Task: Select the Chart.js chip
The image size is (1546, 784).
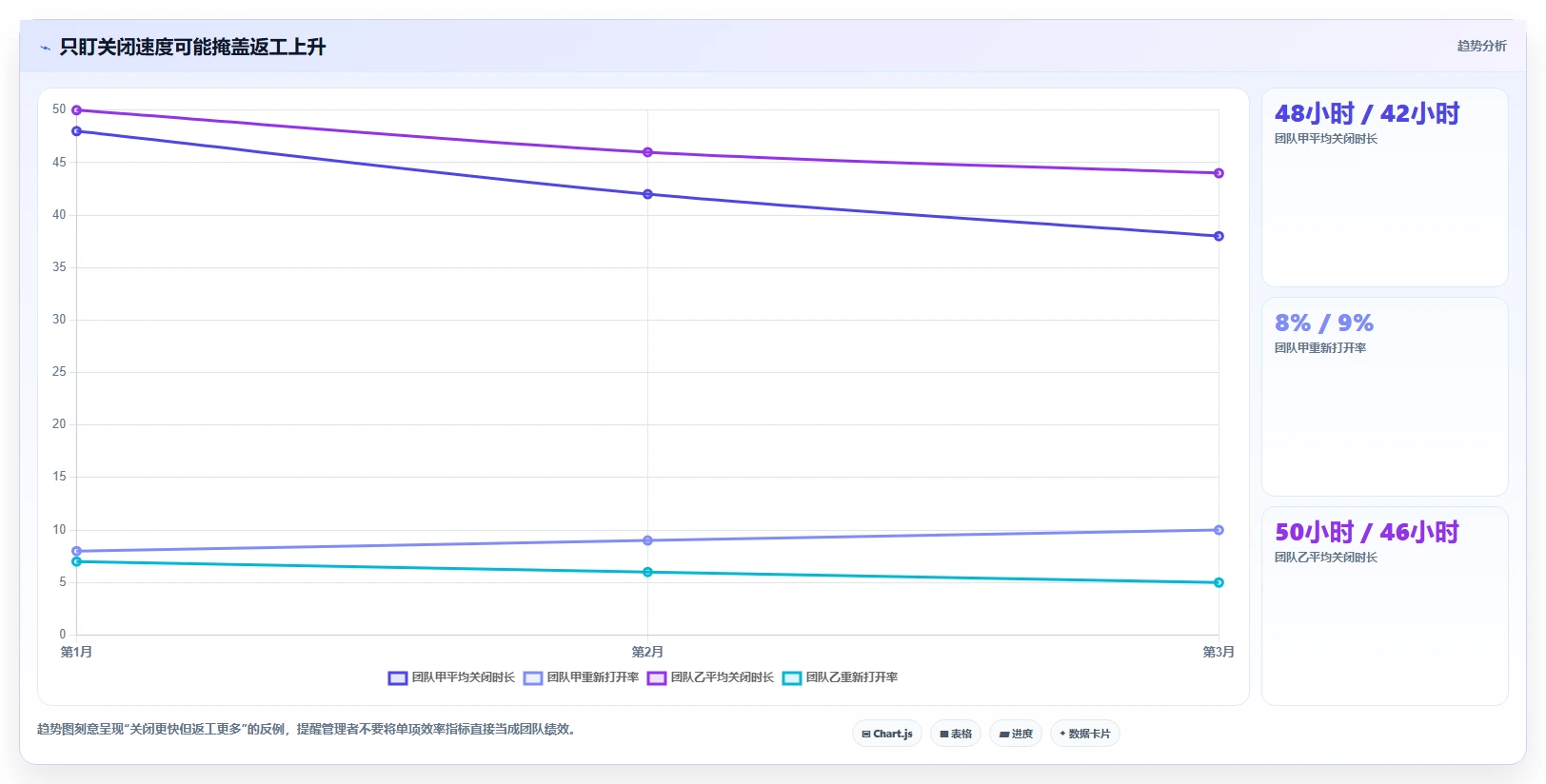Action: click(887, 734)
